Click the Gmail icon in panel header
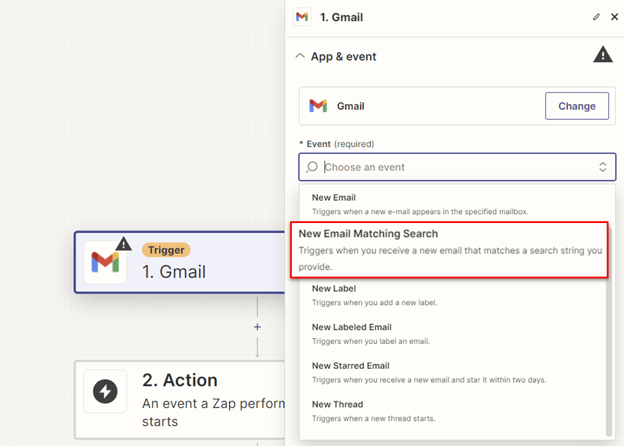Viewport: 624px width, 446px height. 303,17
